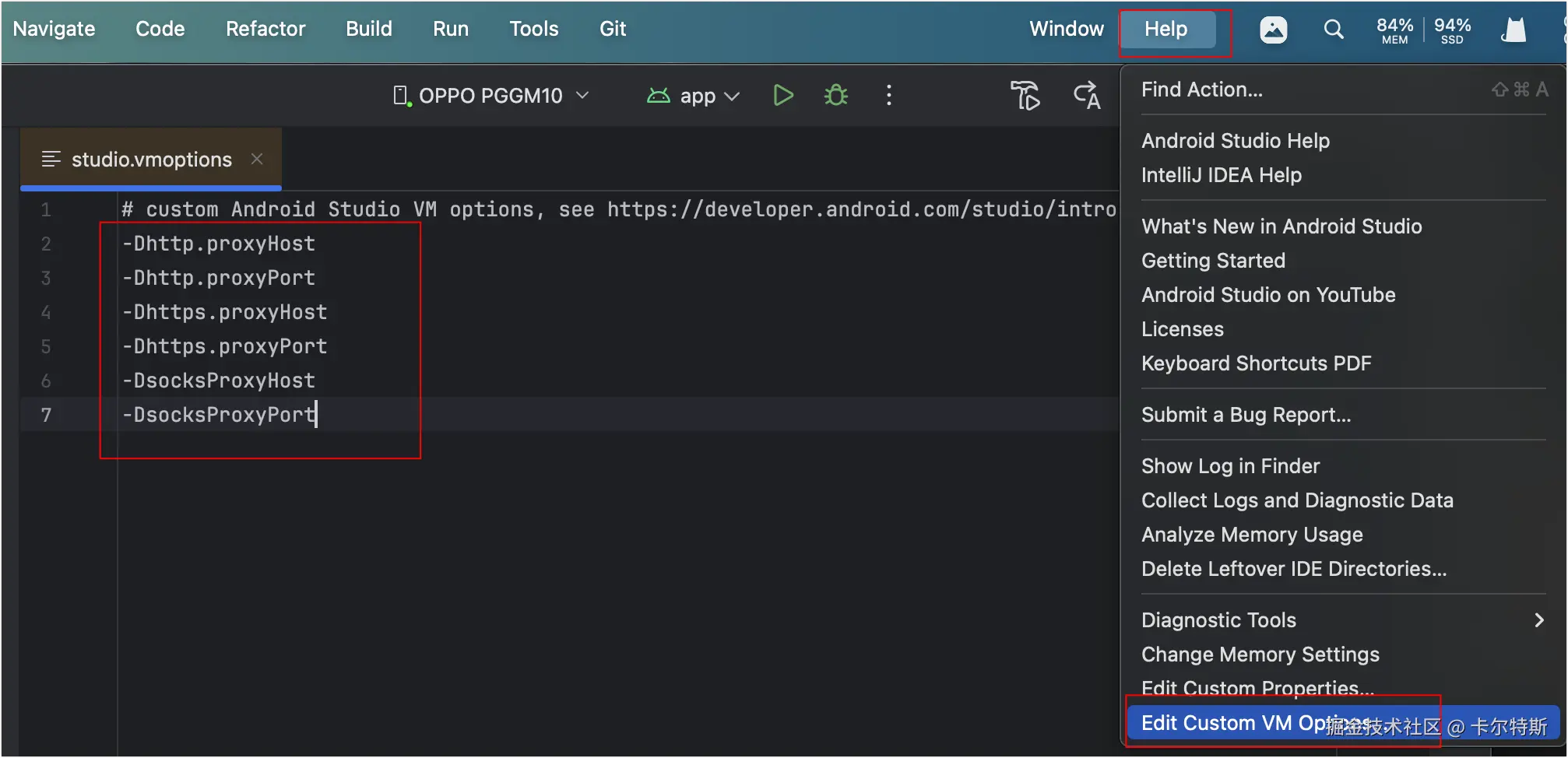Open the Tools menu
The height and width of the screenshot is (758, 1568).
(x=534, y=29)
